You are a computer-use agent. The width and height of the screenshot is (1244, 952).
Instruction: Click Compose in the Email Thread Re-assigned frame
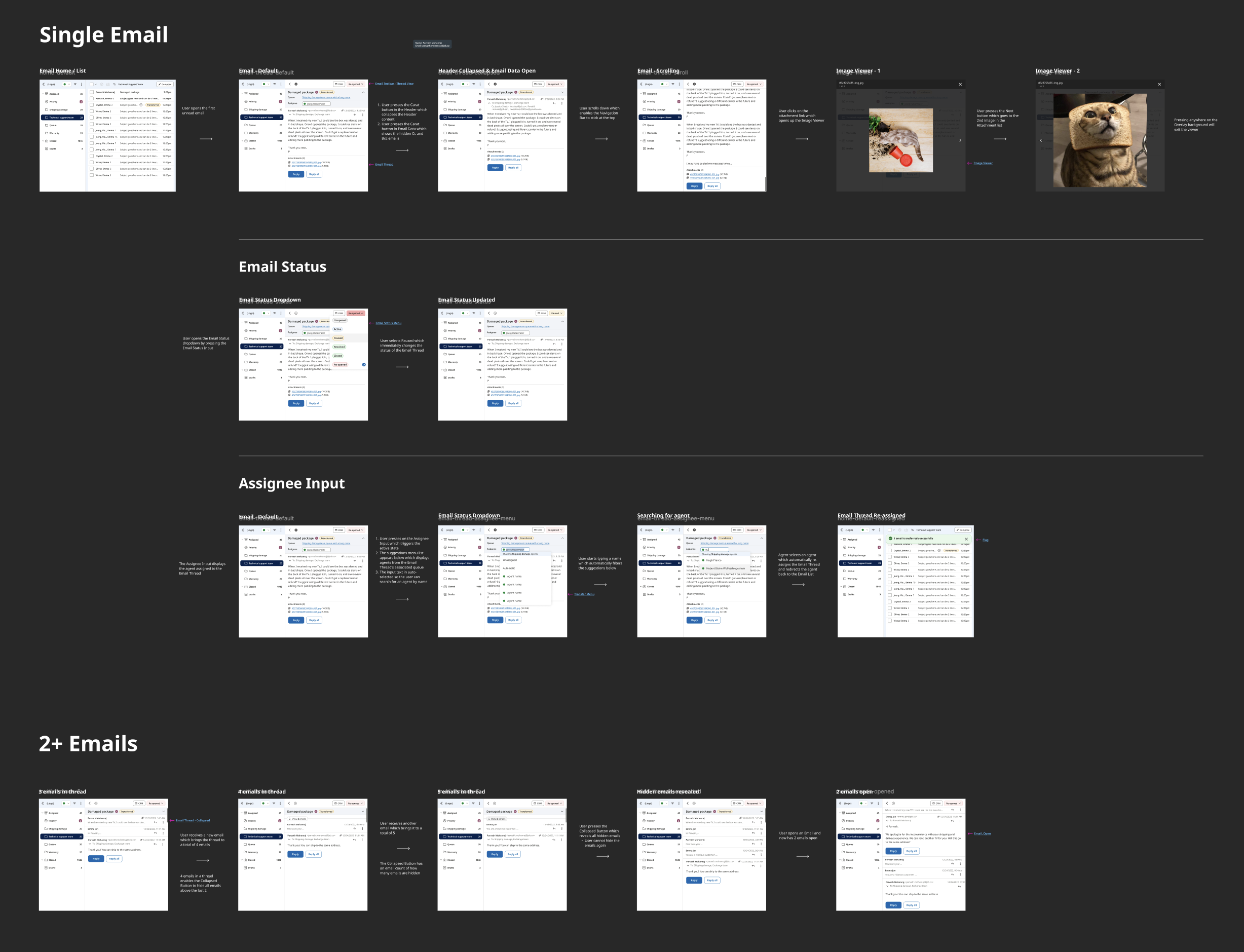pos(963,530)
